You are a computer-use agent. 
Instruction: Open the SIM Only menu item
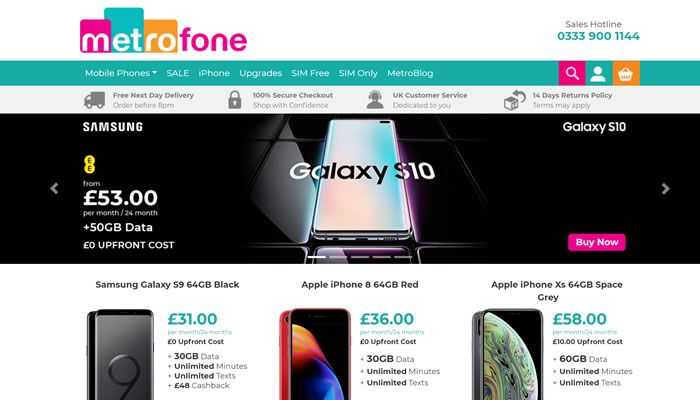[x=358, y=73]
